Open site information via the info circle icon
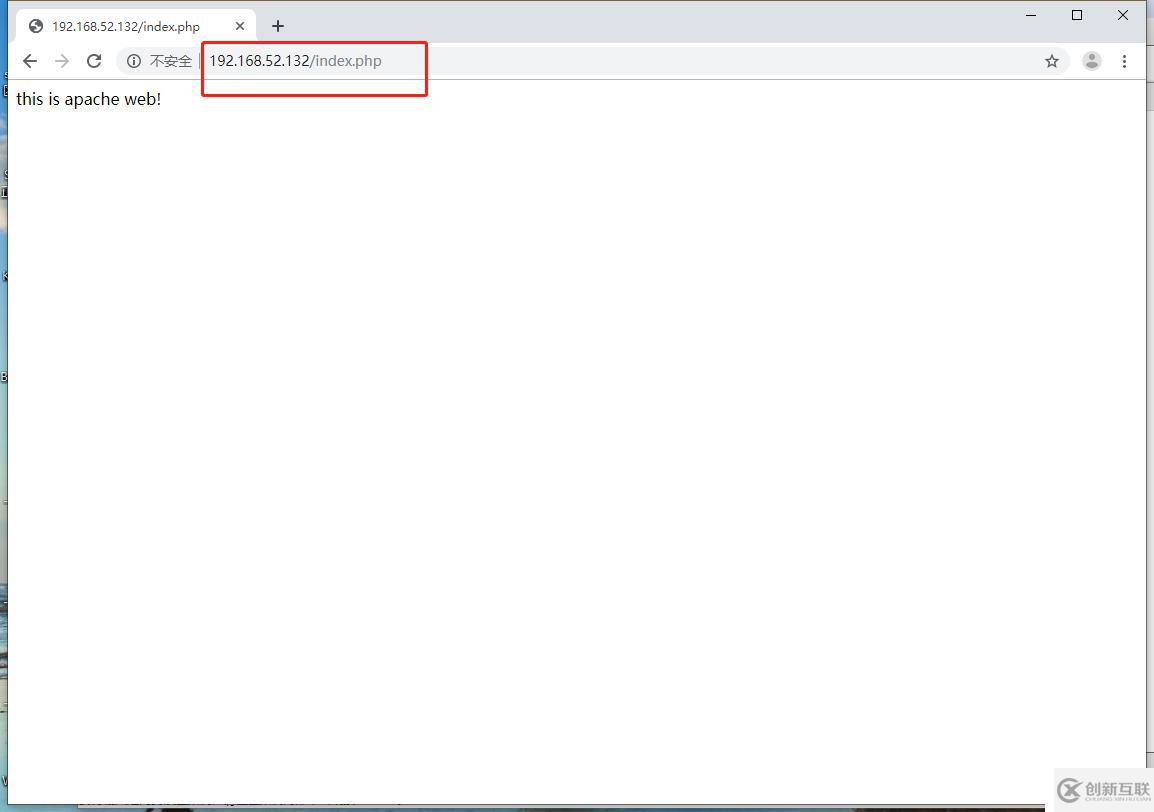1154x812 pixels. click(134, 61)
